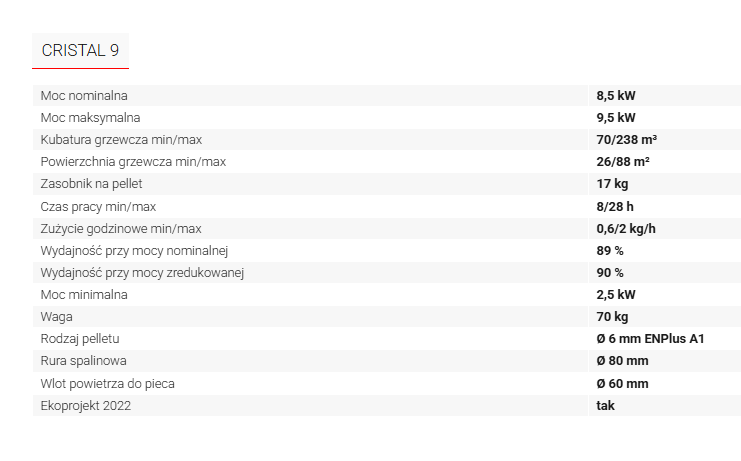The height and width of the screenshot is (461, 741).
Task: Select the Czas pracy min/max label
Action: [x=98, y=206]
